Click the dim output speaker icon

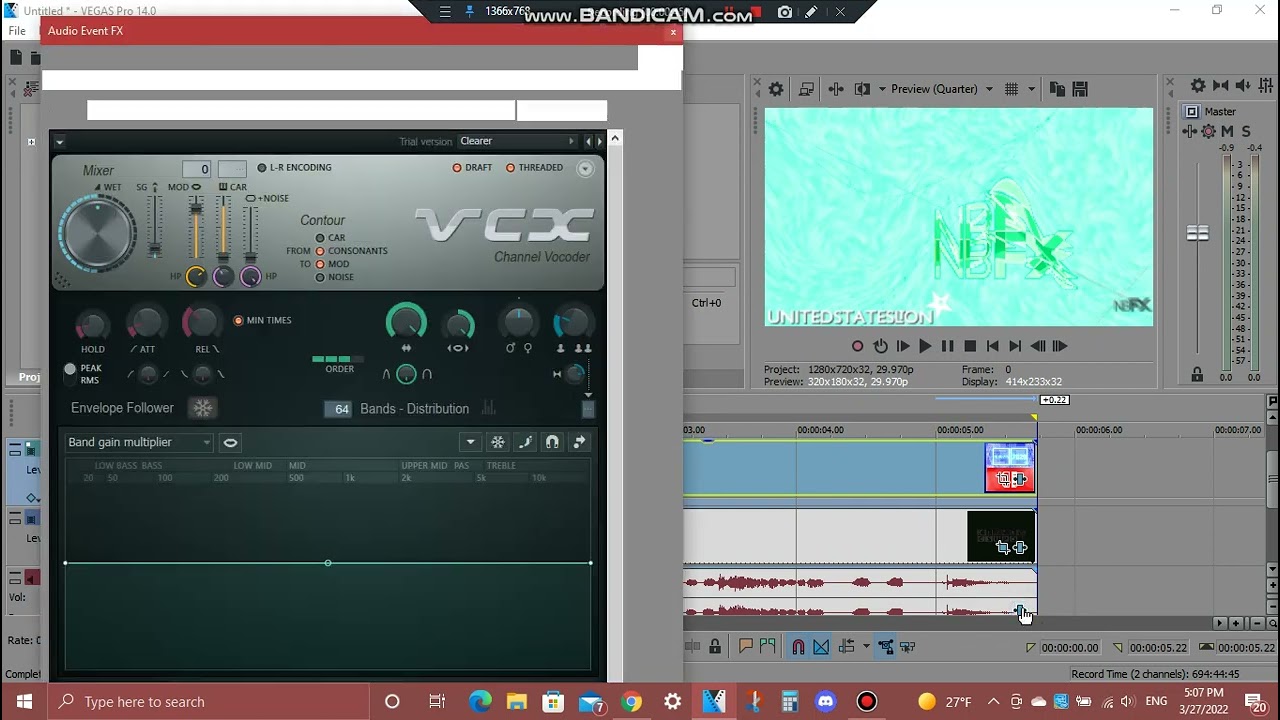(1243, 86)
